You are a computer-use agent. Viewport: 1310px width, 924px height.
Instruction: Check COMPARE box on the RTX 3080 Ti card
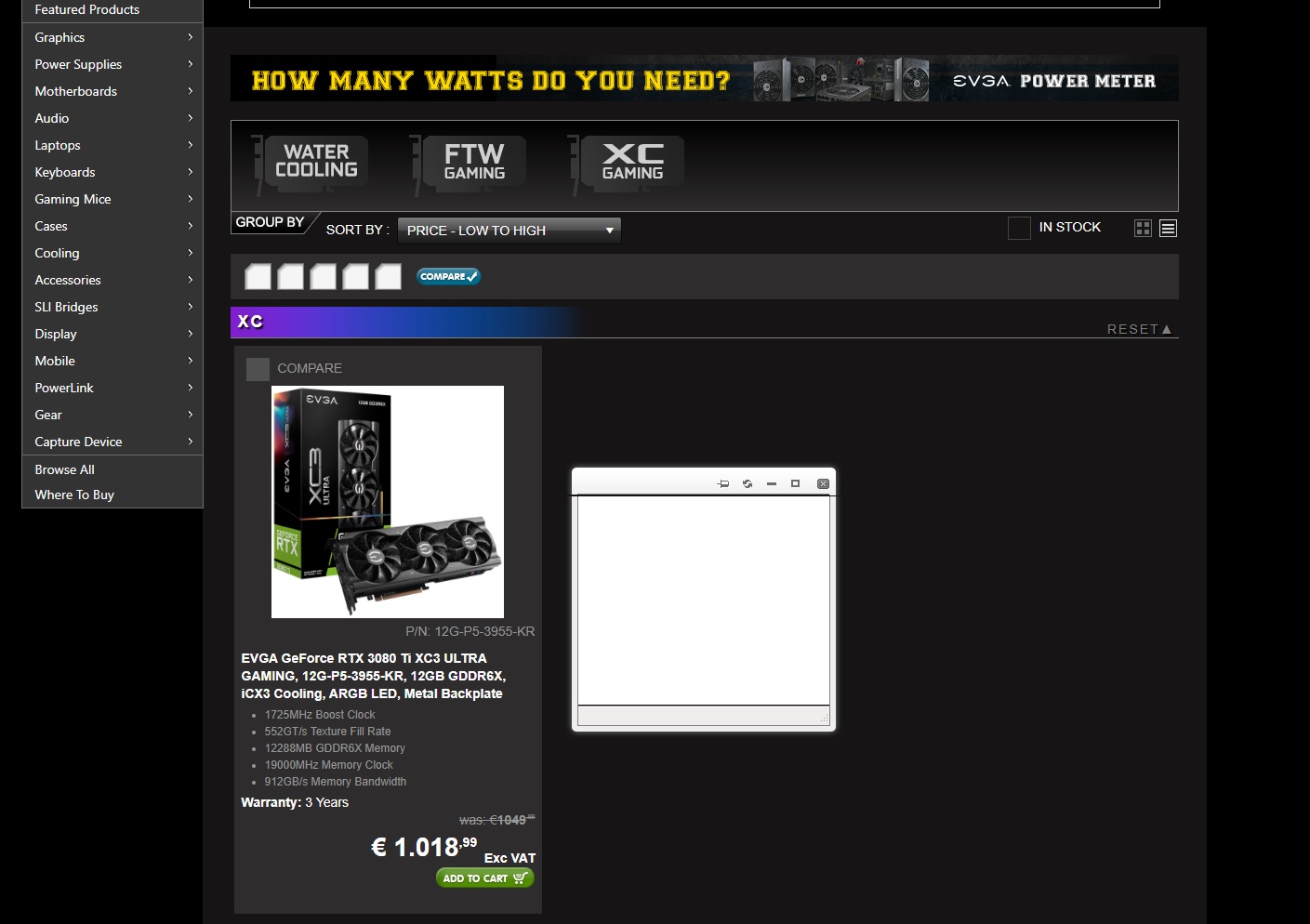[258, 369]
